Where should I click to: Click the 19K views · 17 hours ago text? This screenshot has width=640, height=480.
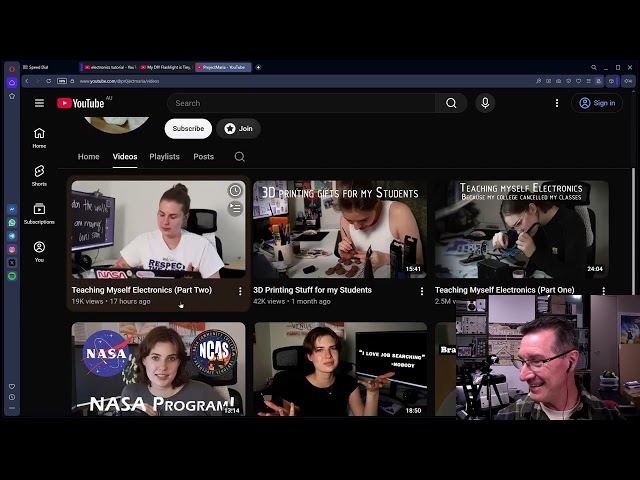coord(111,301)
